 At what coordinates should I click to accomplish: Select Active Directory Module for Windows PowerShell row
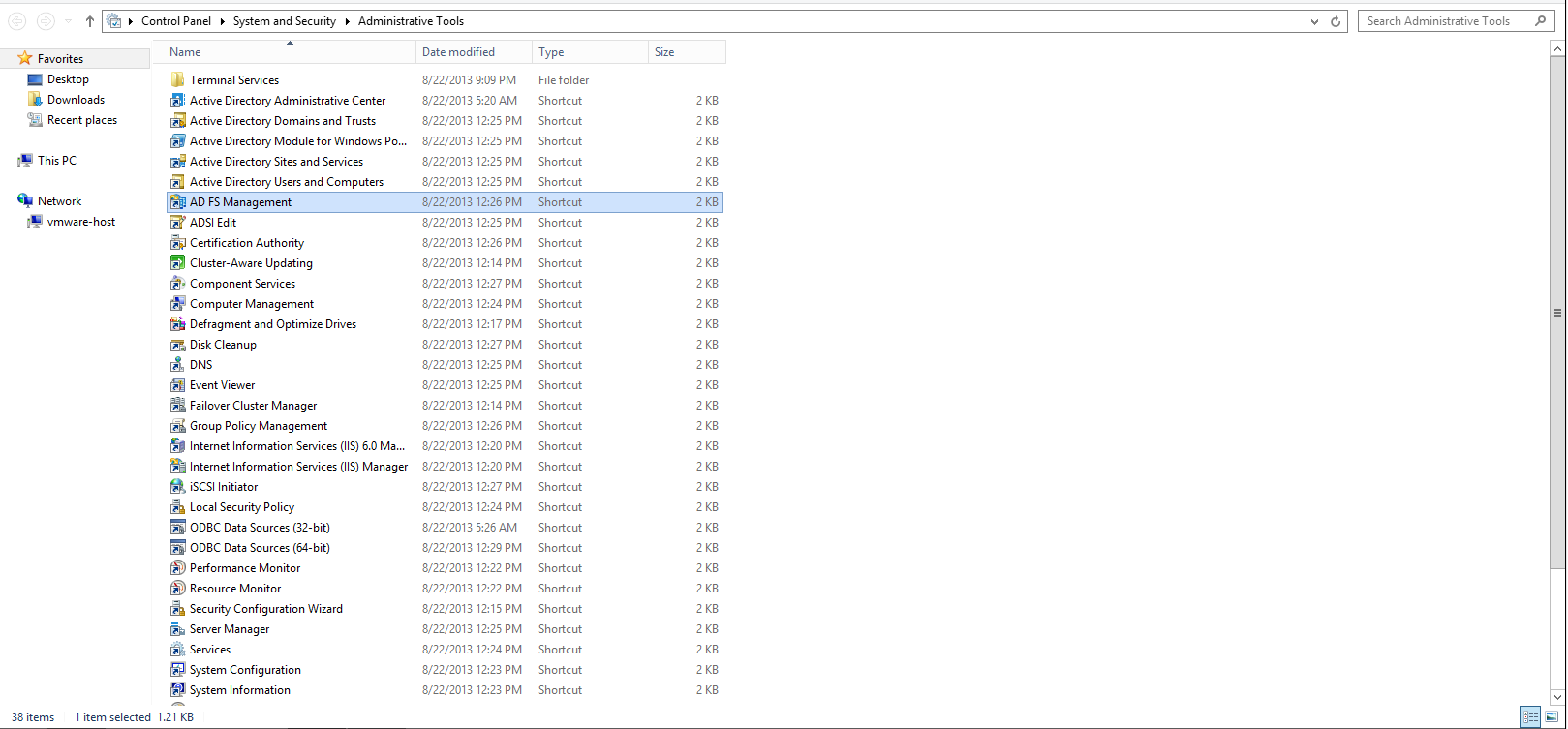[x=445, y=141]
